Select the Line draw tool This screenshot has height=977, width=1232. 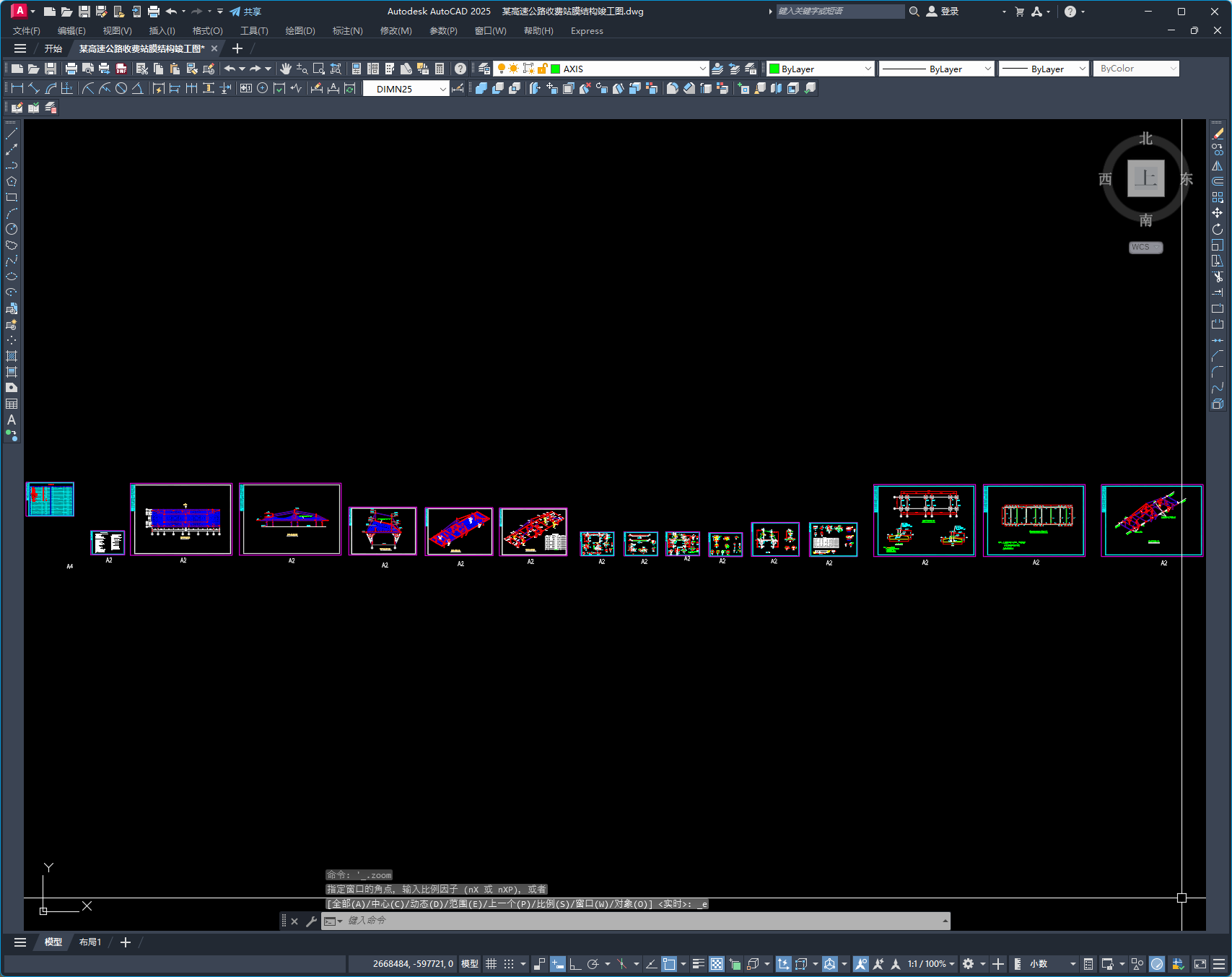12,134
